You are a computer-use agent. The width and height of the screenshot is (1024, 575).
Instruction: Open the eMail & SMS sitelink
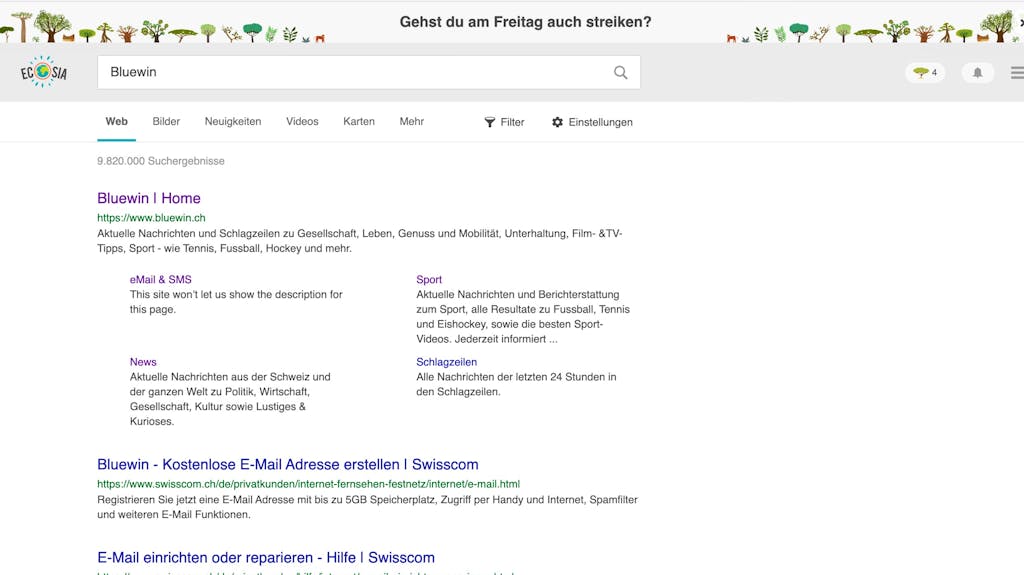pos(161,279)
